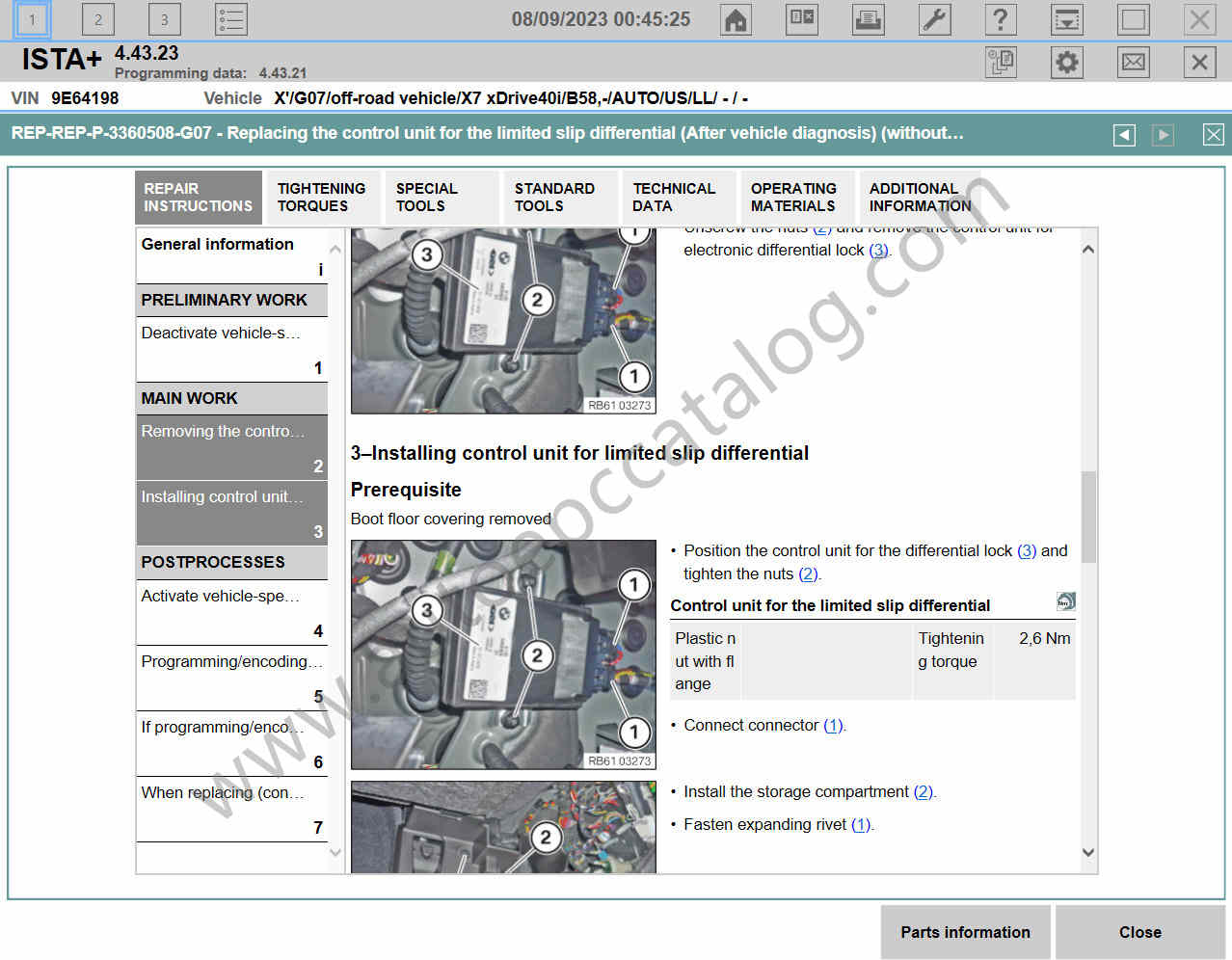Select Activate vehicle-spe… step 4
The height and width of the screenshot is (960, 1232).
(x=231, y=612)
